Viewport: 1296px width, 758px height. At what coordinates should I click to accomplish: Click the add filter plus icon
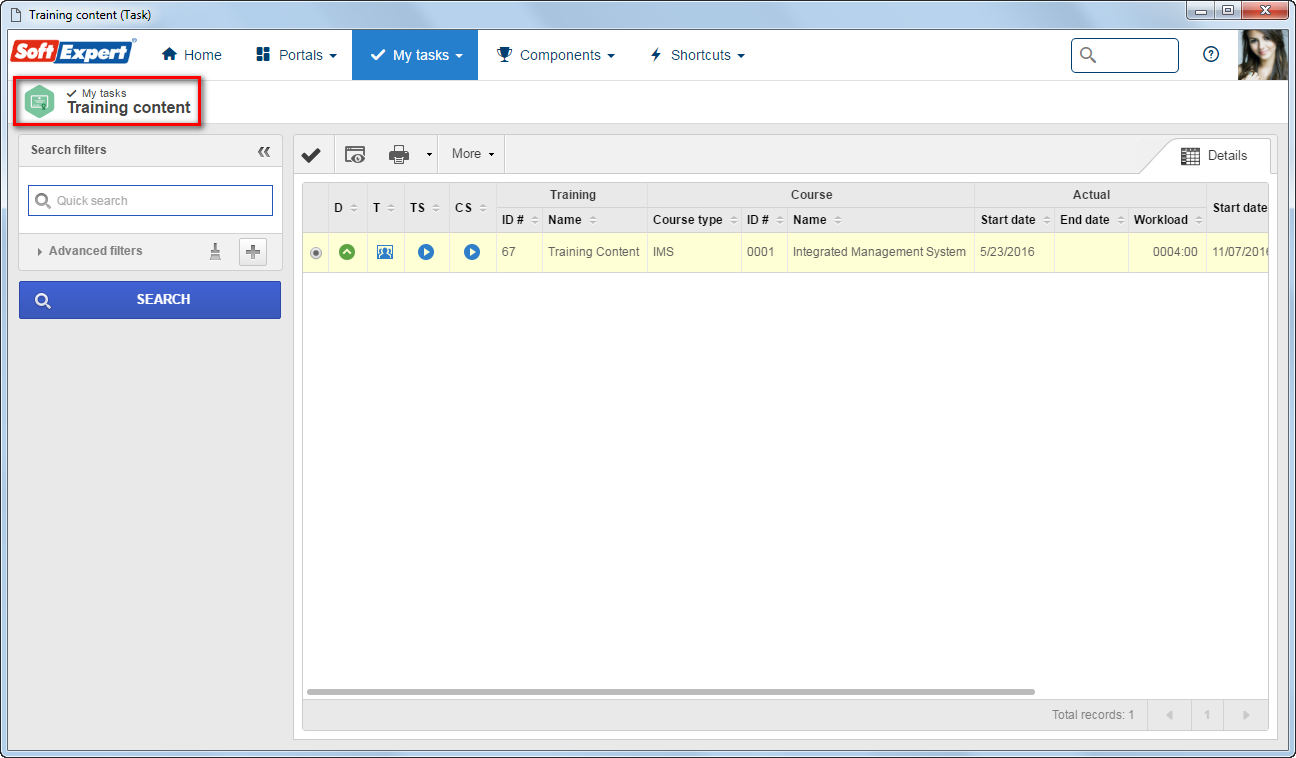click(253, 252)
